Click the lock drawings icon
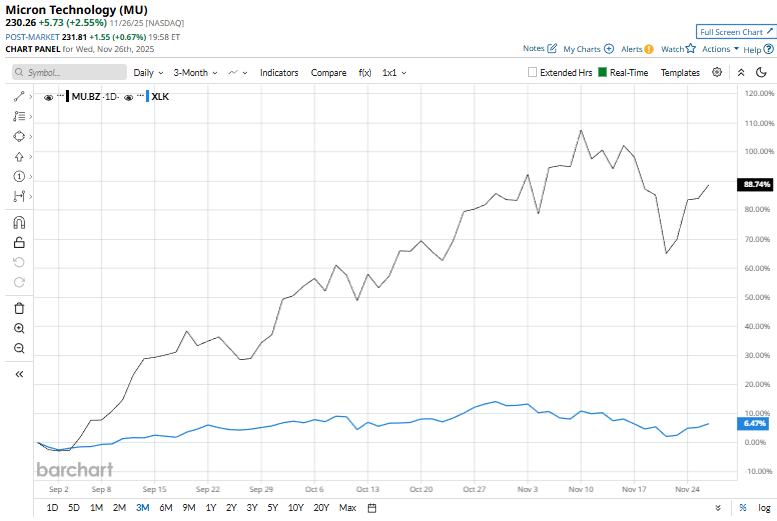Image resolution: width=777 pixels, height=521 pixels. 19,242
